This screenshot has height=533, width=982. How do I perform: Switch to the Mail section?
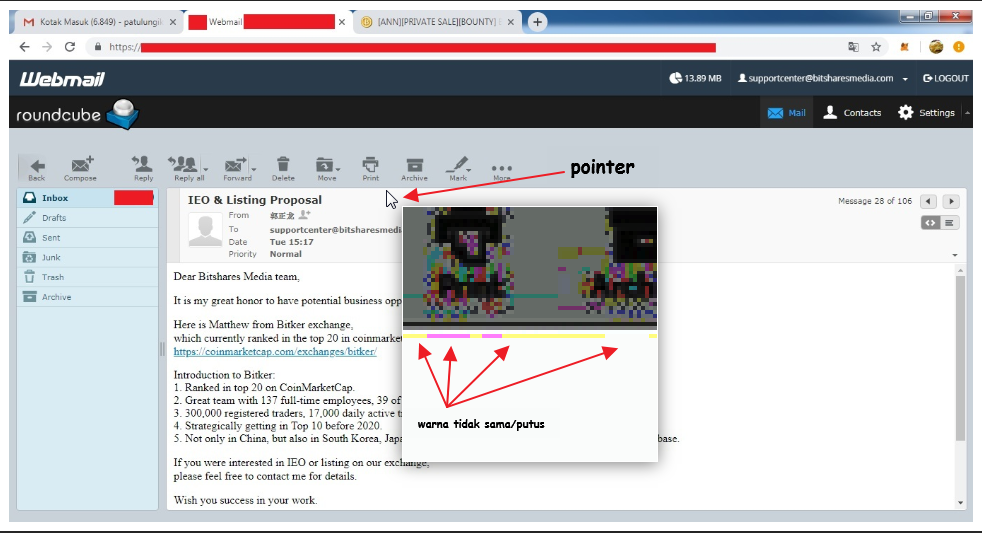pyautogui.click(x=787, y=113)
